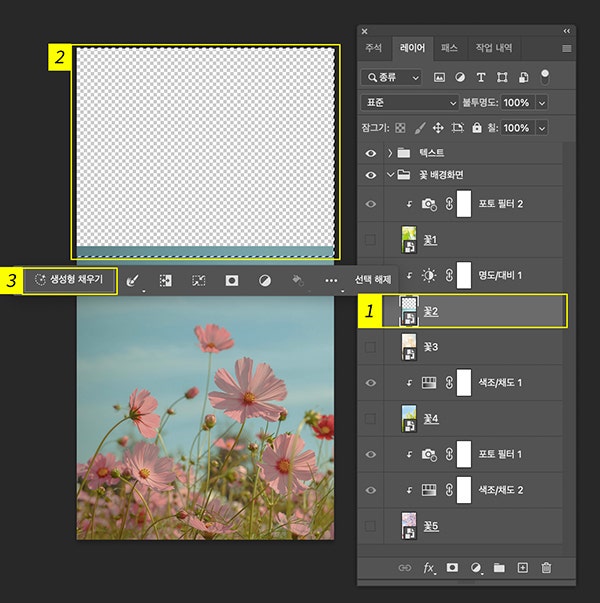Viewport: 600px width, 603px height.
Task: Create a new layer with the plus icon
Action: pyautogui.click(x=522, y=568)
